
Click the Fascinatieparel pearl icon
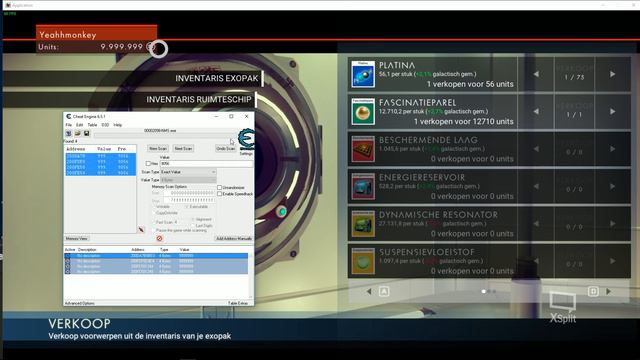(x=363, y=111)
